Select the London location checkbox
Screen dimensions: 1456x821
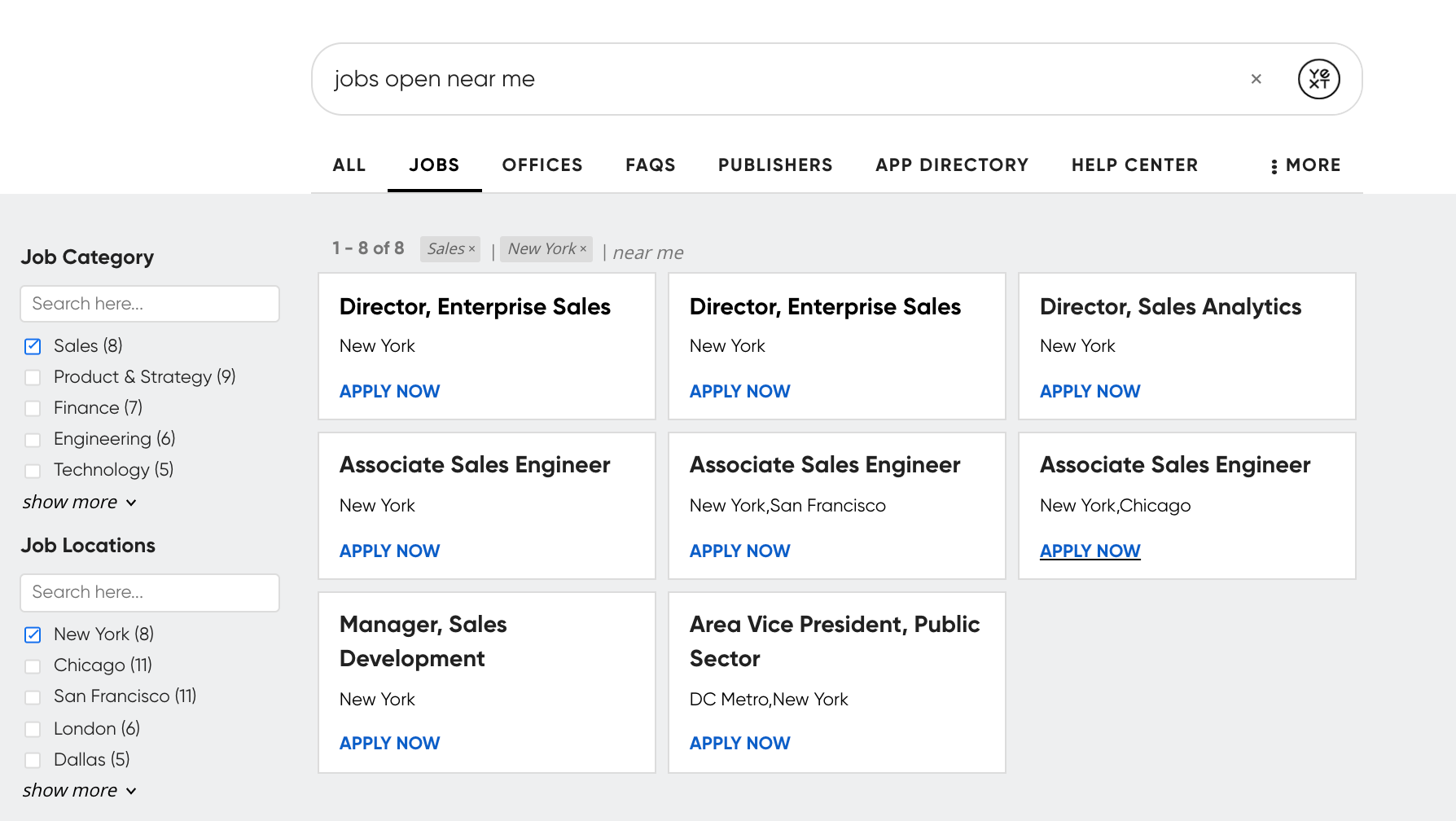(33, 729)
